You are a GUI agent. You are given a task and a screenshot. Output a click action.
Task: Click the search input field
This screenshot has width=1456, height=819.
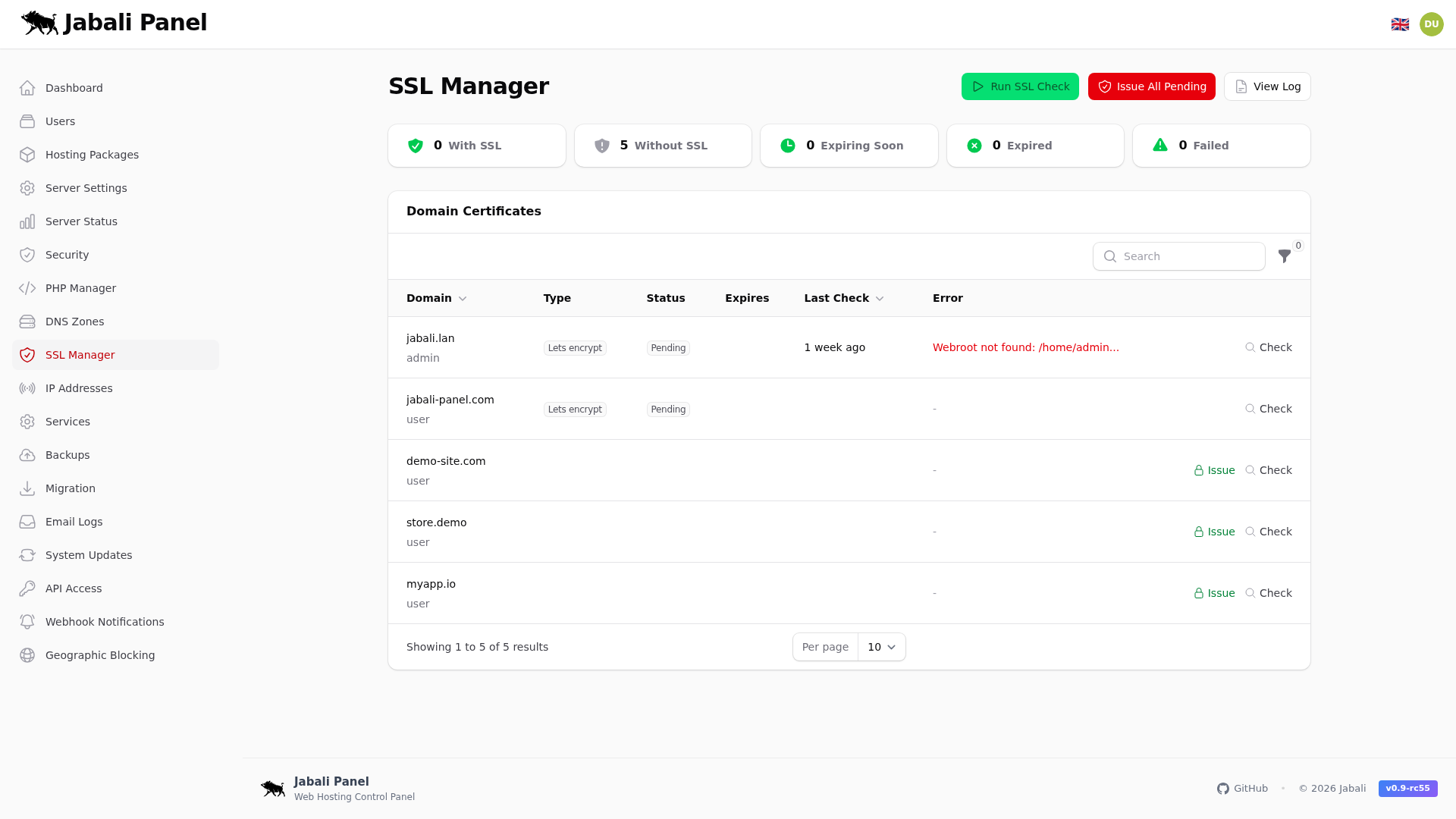coord(1178,256)
